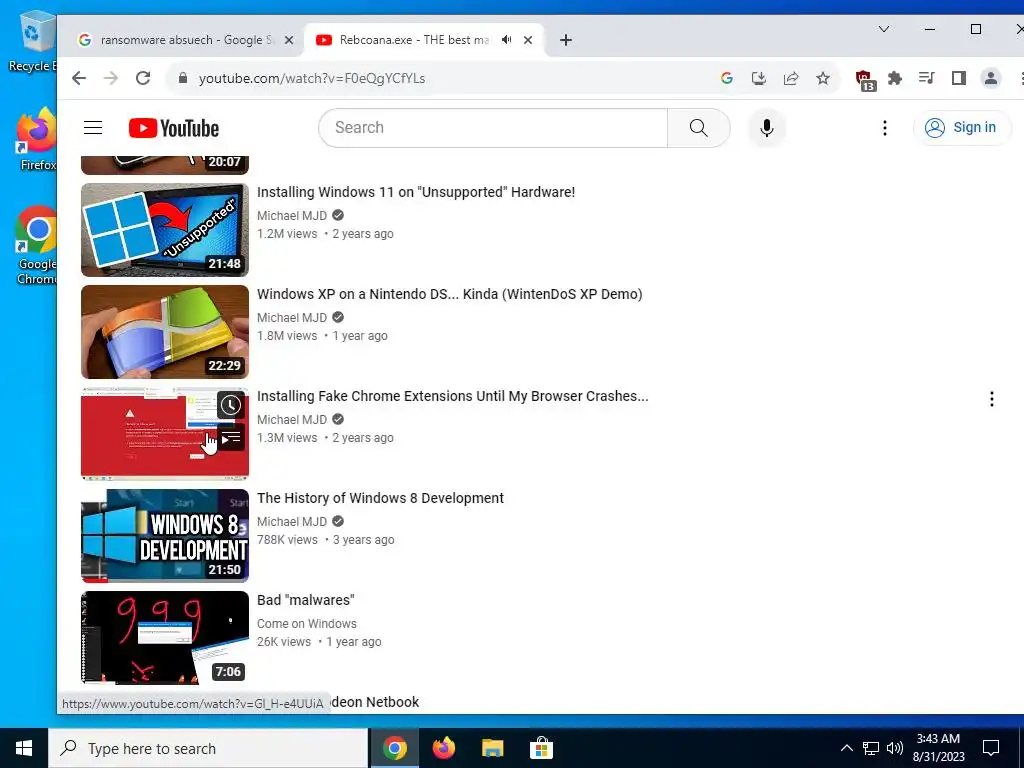
Task: Mute the tab audio speaker icon
Action: click(x=506, y=40)
